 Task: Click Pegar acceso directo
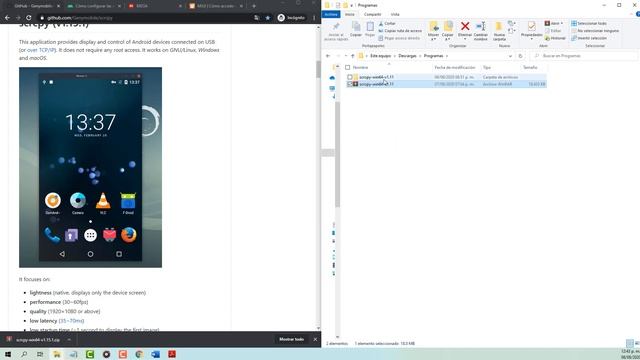click(399, 38)
